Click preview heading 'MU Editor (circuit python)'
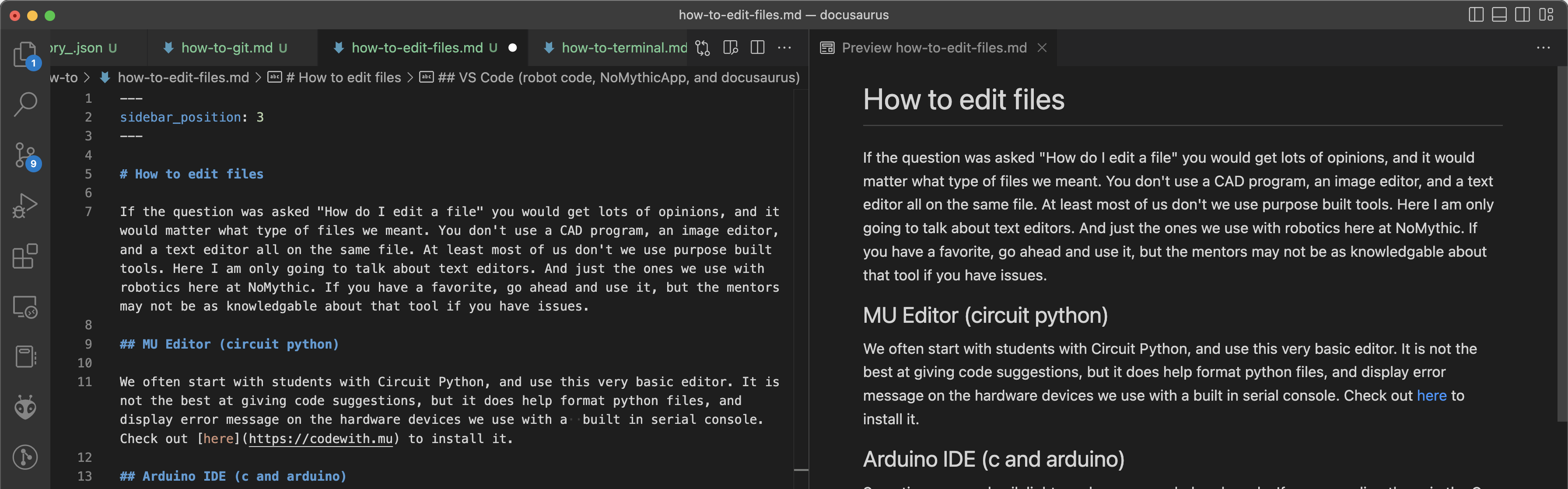1568x489 pixels. [x=985, y=315]
